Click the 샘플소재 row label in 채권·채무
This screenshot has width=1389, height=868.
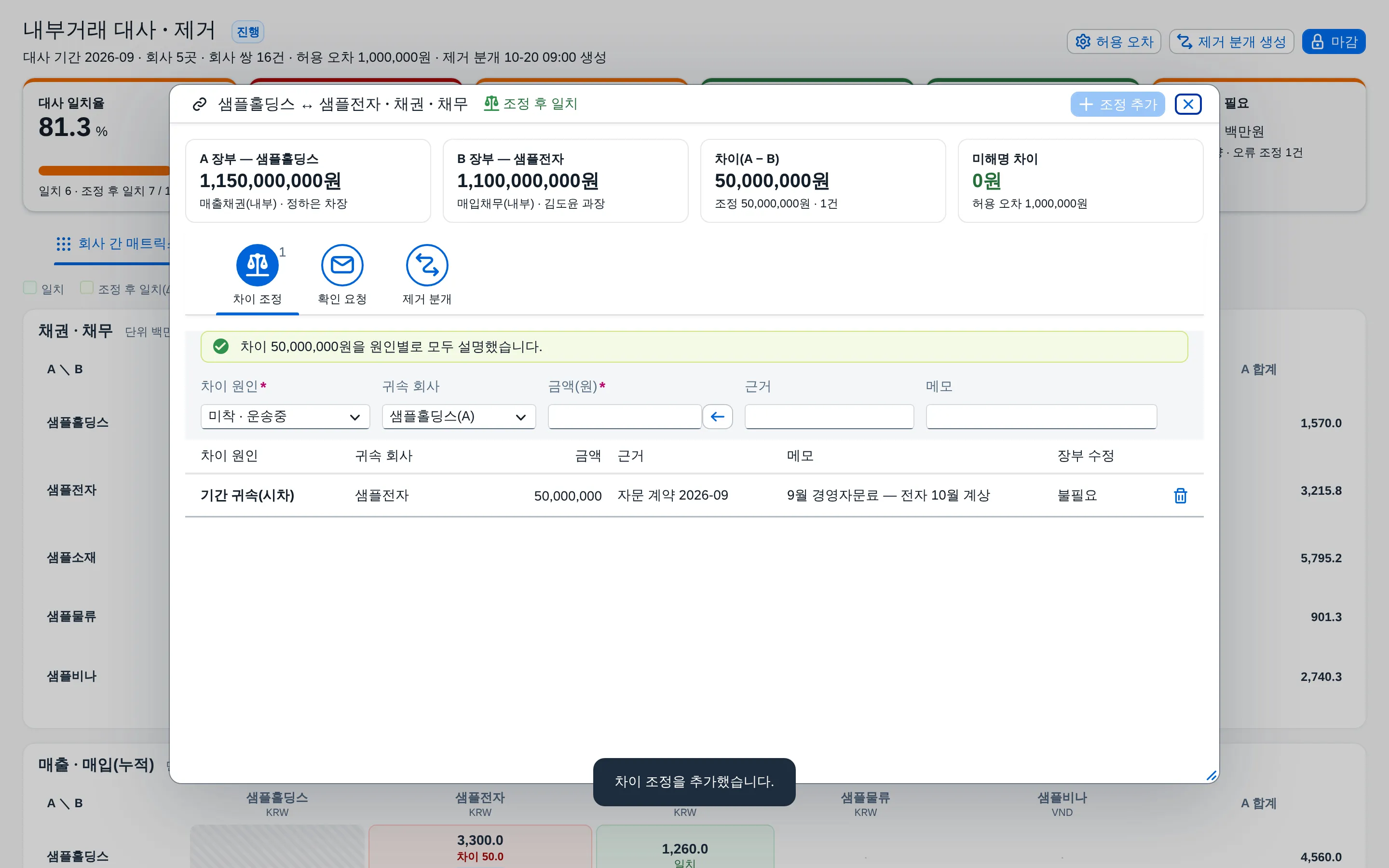point(71,557)
